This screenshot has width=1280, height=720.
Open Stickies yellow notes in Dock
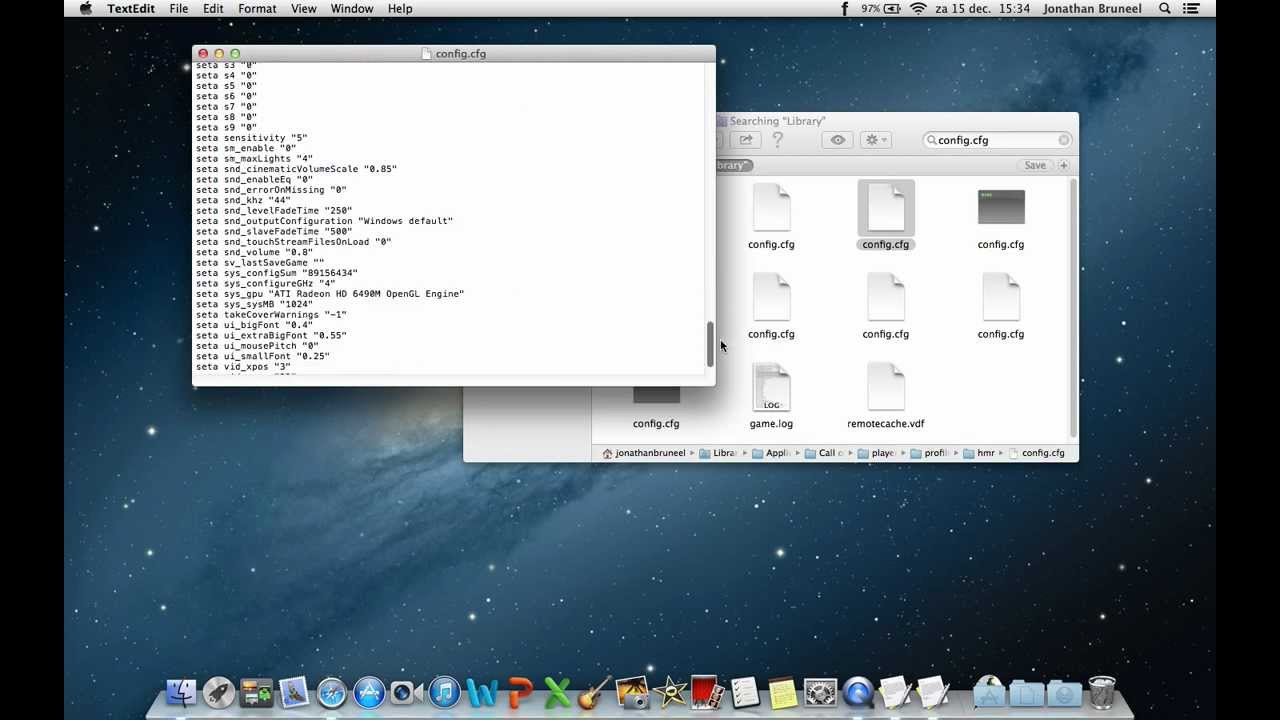click(782, 692)
